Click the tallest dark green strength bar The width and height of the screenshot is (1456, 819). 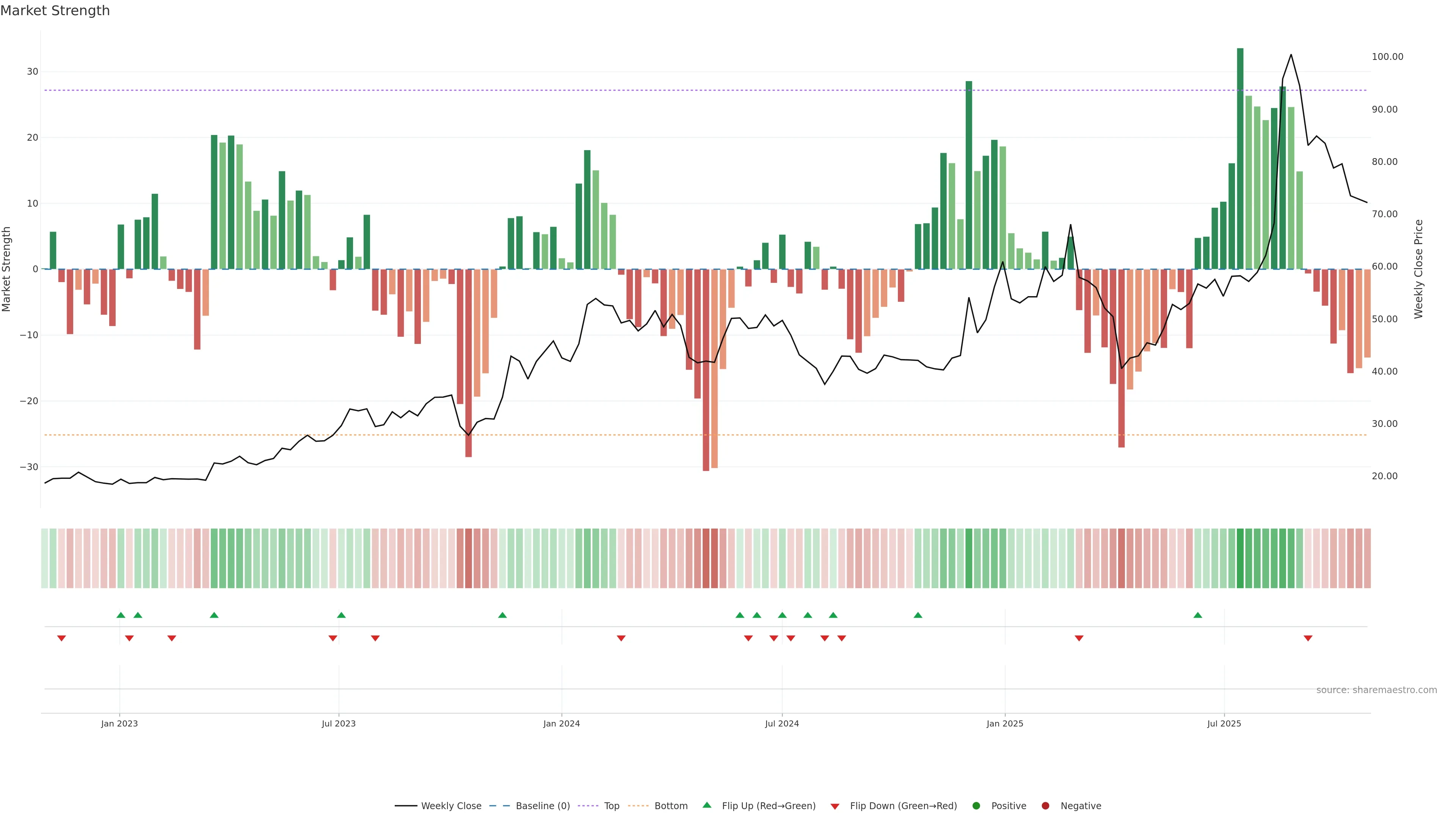(x=1240, y=158)
